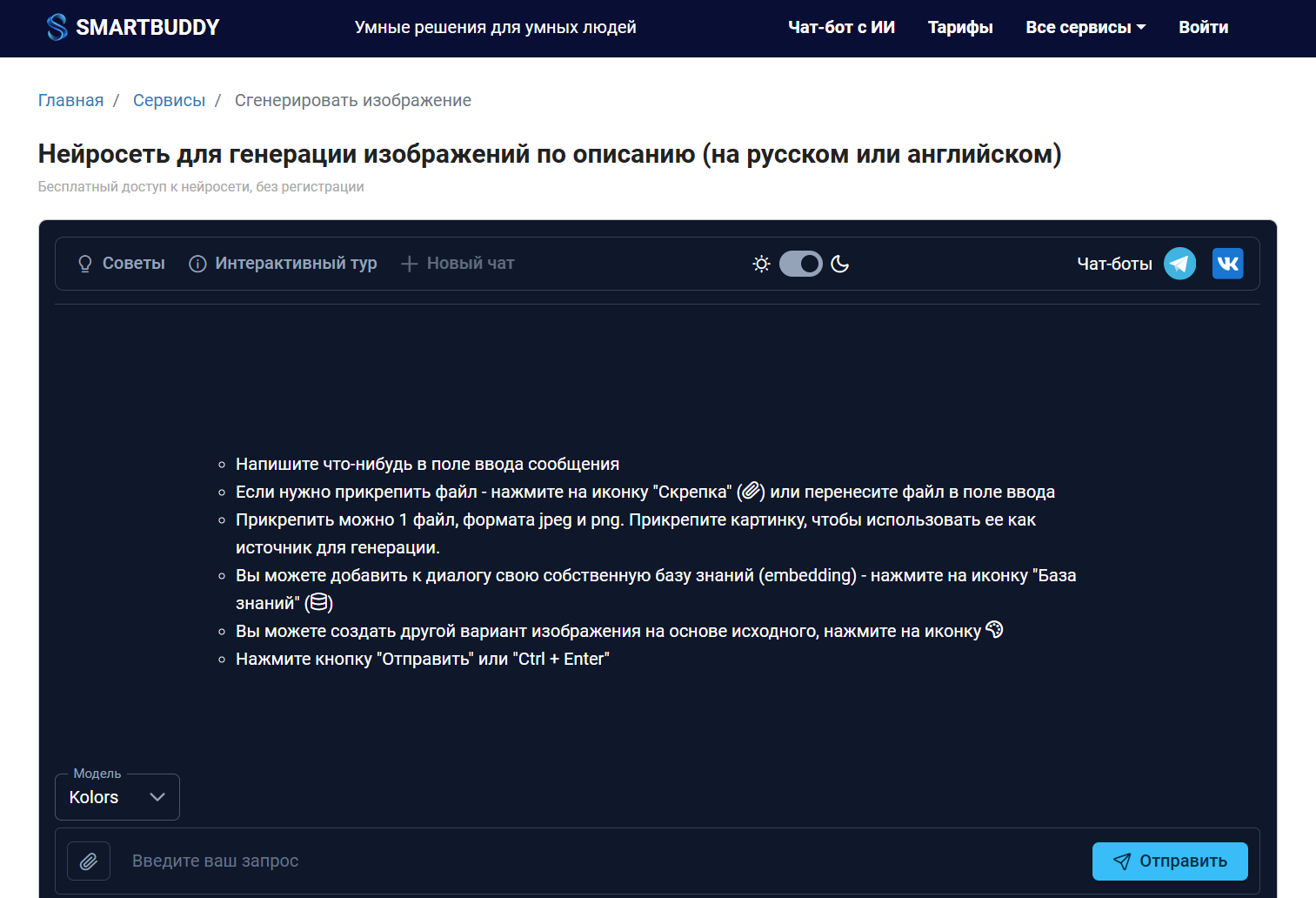The height and width of the screenshot is (898, 1316).
Task: Toggle the light/dark theme switch
Action: (x=800, y=264)
